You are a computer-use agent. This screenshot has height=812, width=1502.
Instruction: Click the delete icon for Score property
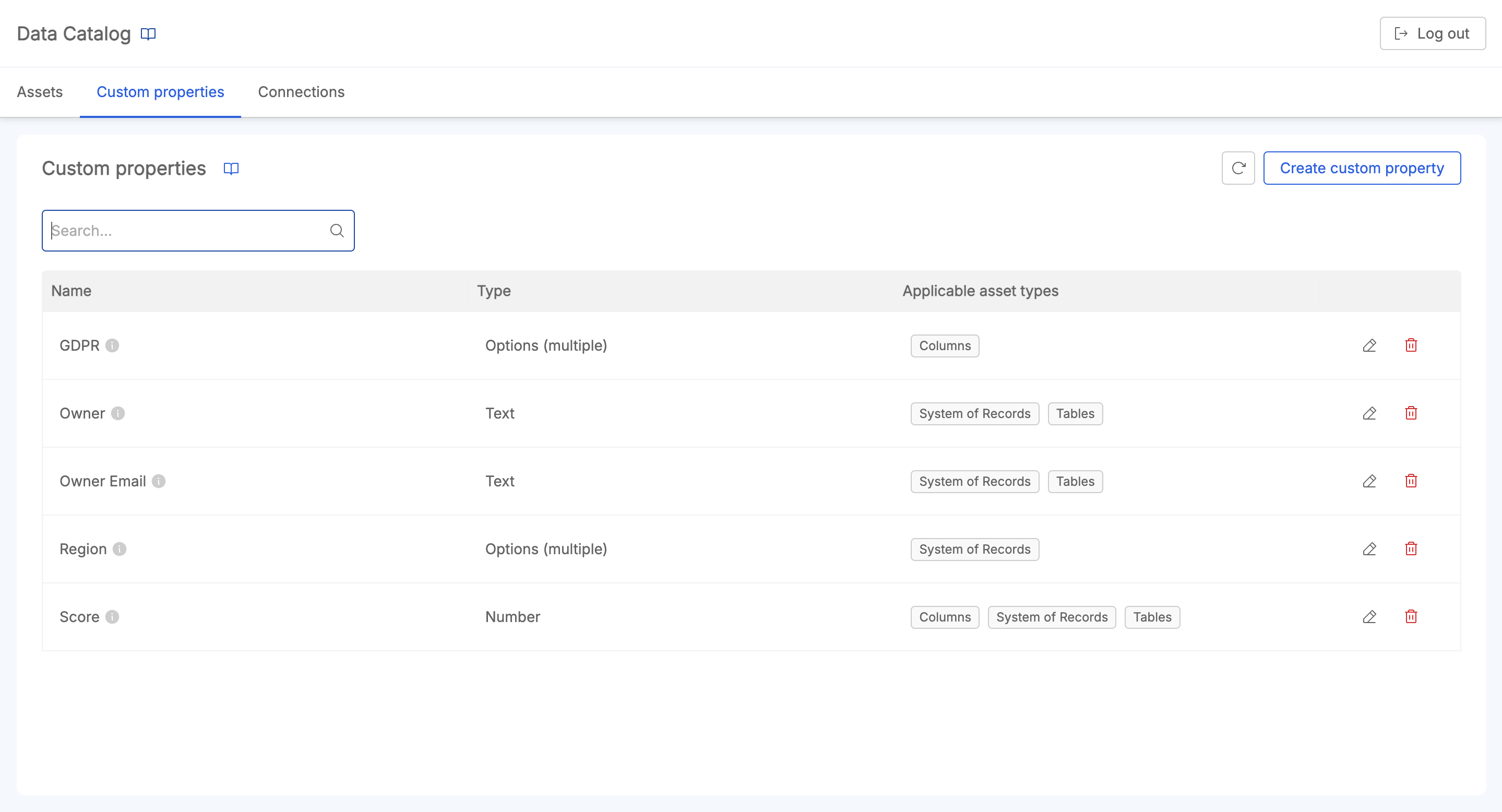[1410, 617]
